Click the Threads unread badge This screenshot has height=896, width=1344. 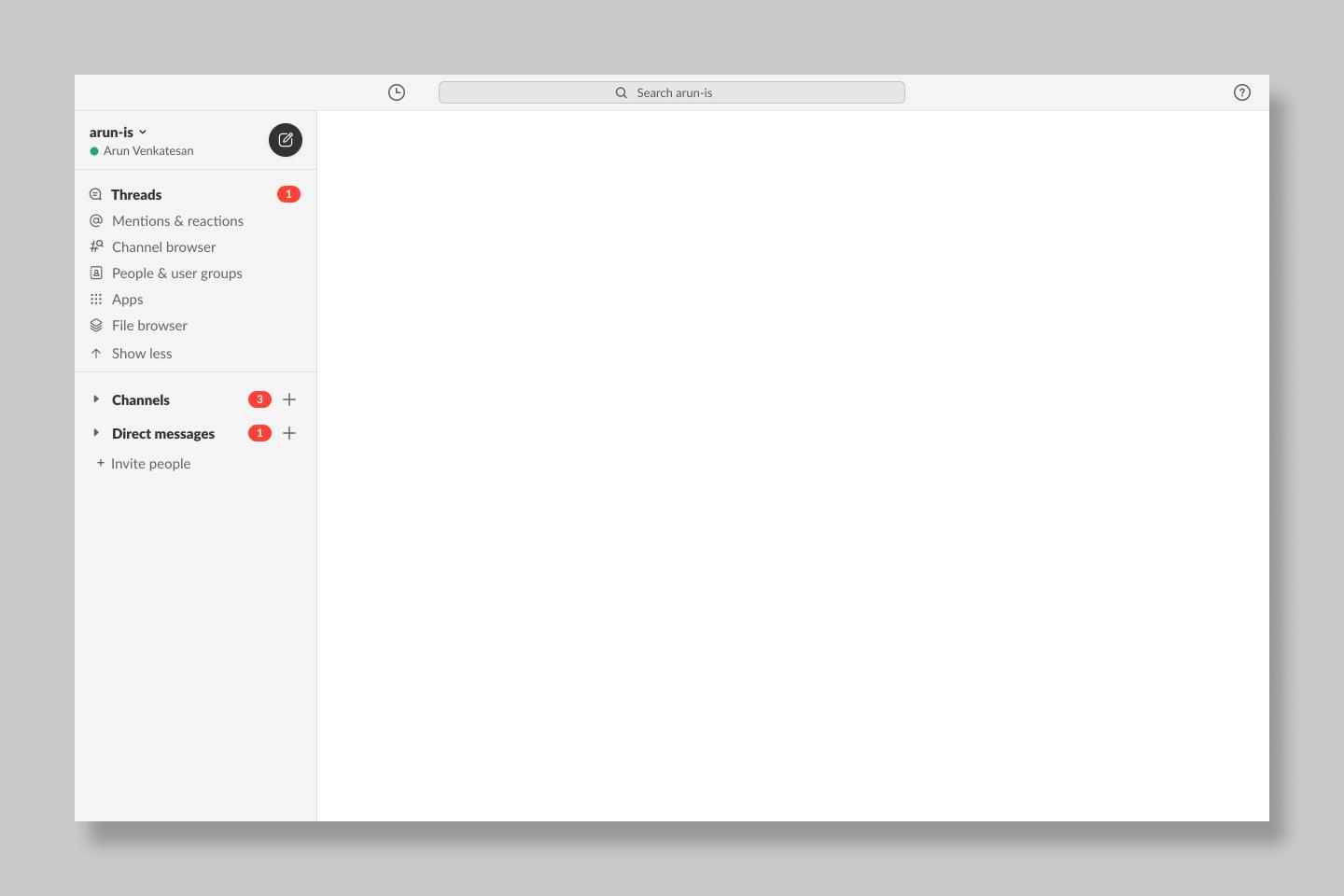pyautogui.click(x=288, y=194)
